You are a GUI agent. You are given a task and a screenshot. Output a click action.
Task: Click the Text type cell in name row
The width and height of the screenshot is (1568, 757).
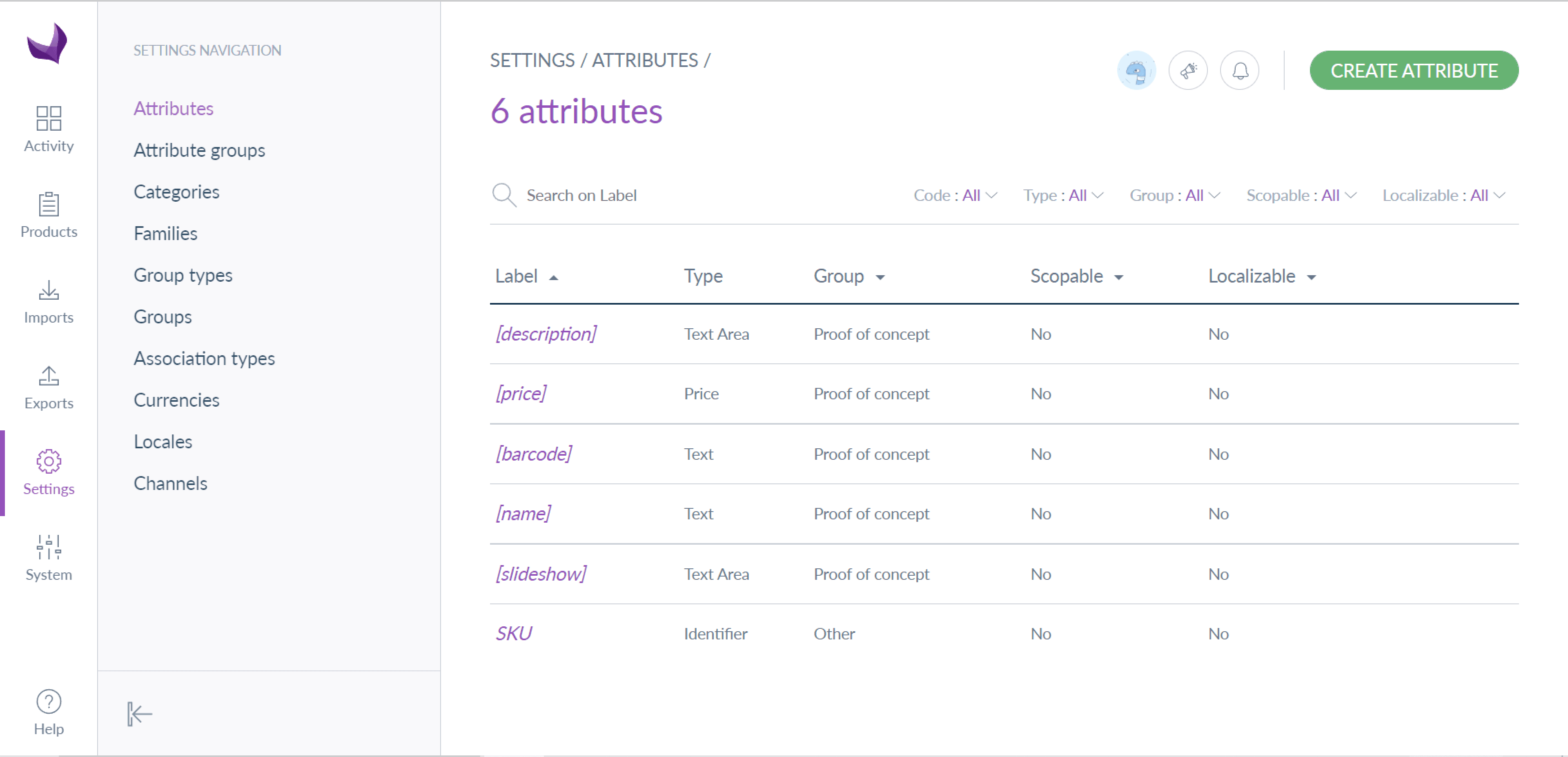click(698, 514)
